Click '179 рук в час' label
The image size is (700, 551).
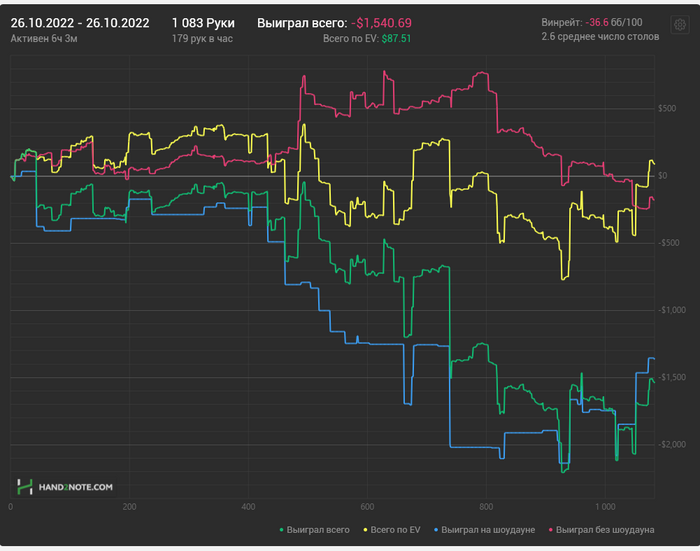(202, 39)
